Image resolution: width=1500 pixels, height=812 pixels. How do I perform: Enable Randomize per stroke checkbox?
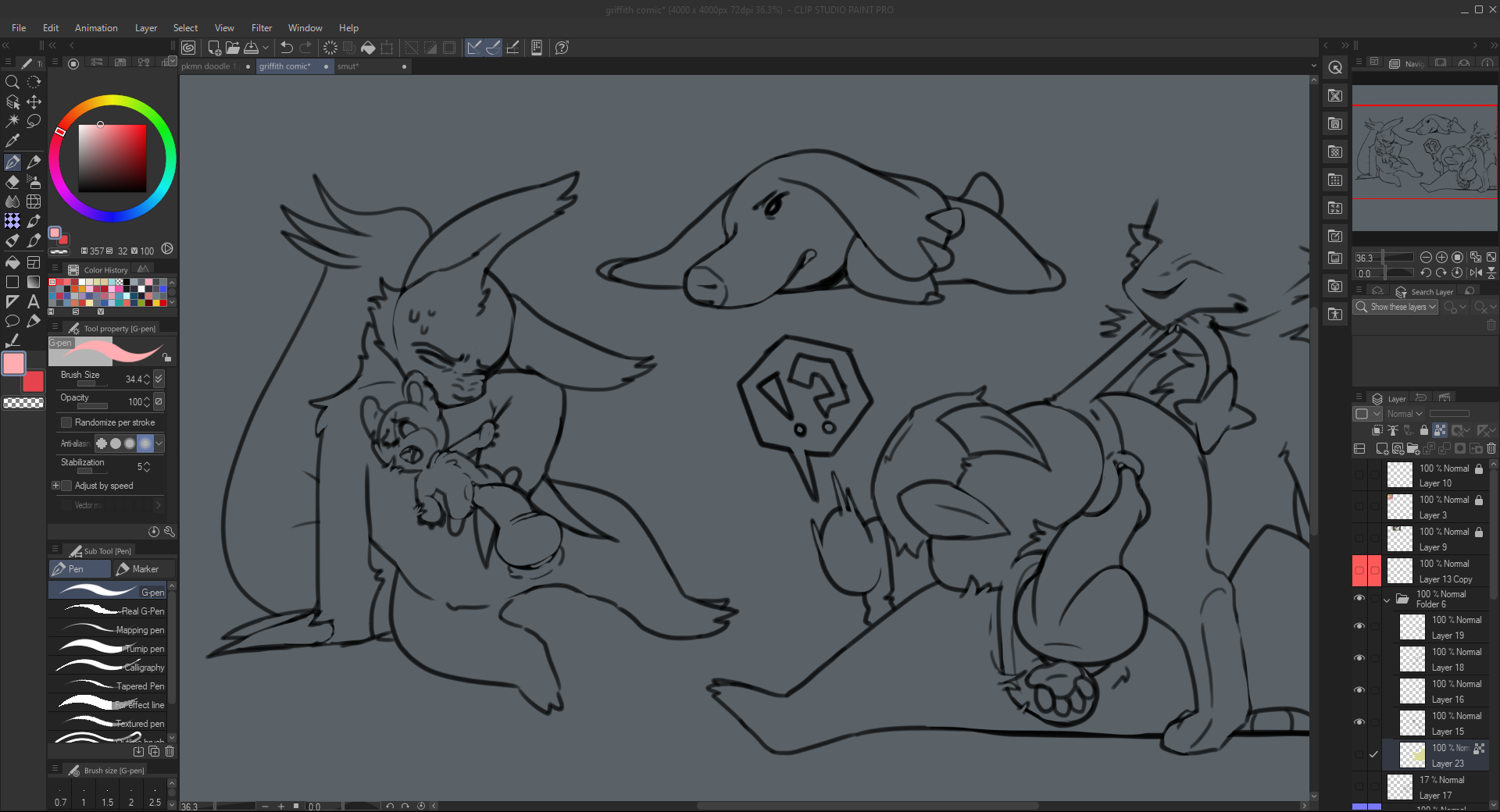[66, 422]
